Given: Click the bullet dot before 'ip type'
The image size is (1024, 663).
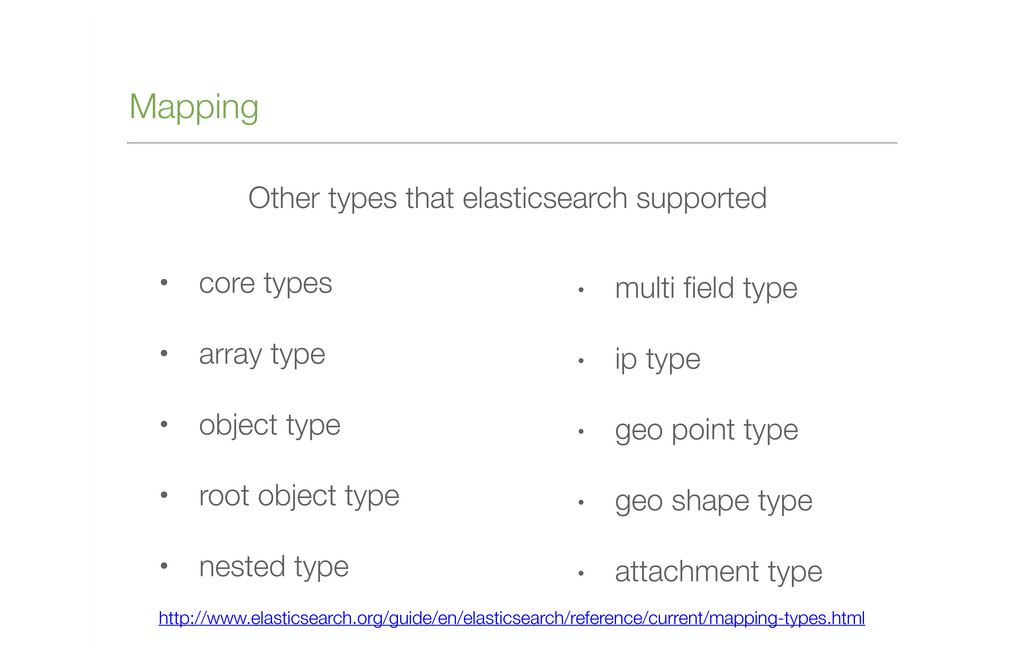Looking at the screenshot, I should click(x=581, y=361).
